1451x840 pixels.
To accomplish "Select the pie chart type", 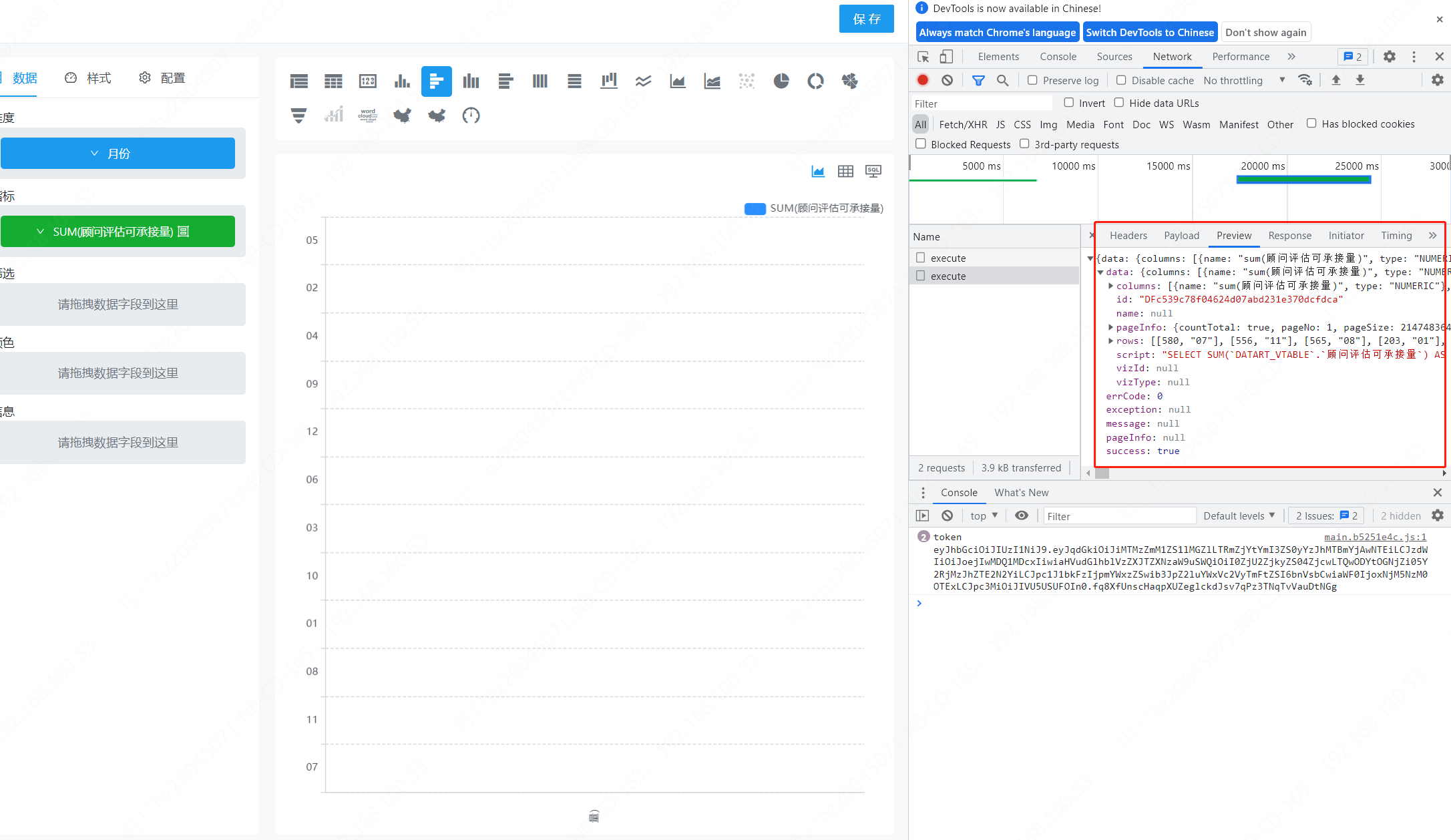I will (781, 81).
